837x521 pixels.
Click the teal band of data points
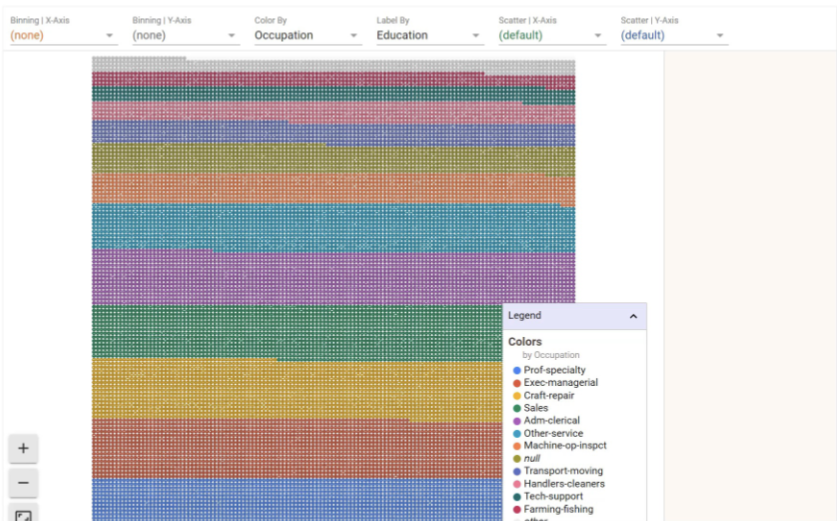point(334,228)
